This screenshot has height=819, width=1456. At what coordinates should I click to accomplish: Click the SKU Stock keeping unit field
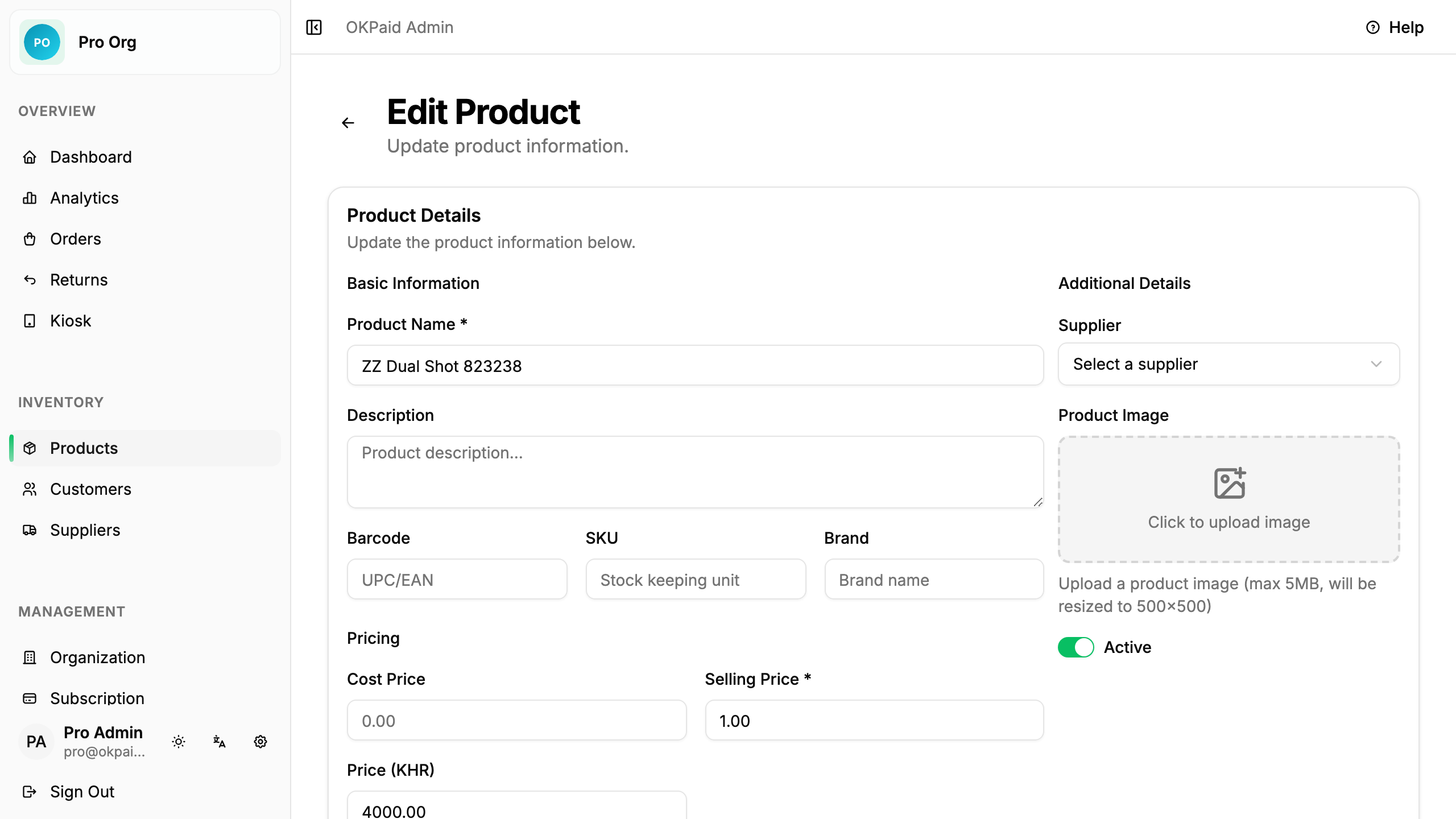(696, 580)
